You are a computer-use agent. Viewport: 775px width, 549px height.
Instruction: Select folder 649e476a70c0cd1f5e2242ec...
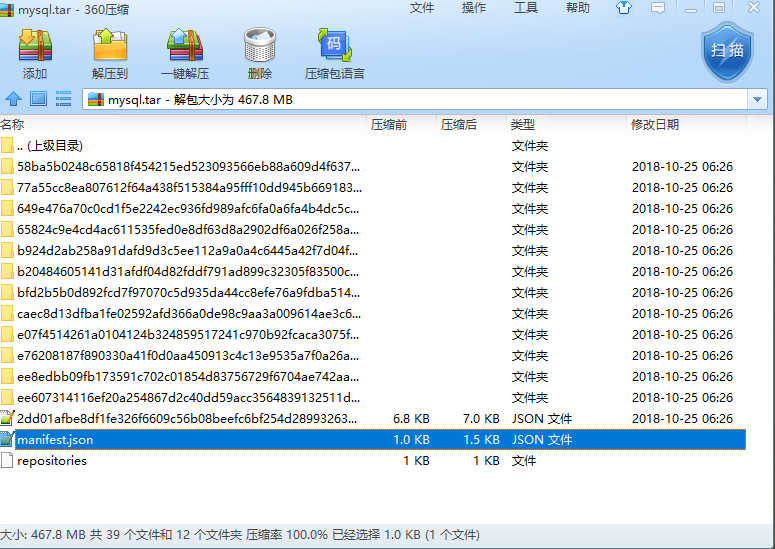pyautogui.click(x=373, y=209)
